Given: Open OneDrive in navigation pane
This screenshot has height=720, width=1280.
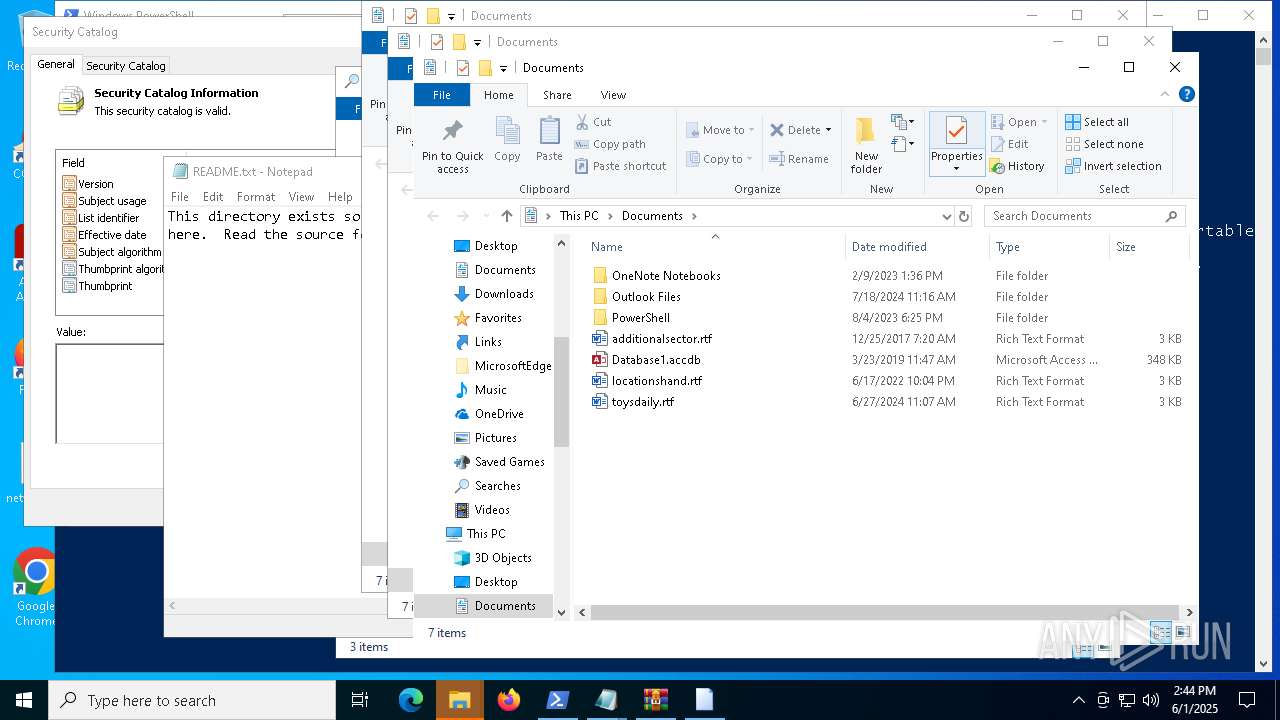Looking at the screenshot, I should click(499, 414).
